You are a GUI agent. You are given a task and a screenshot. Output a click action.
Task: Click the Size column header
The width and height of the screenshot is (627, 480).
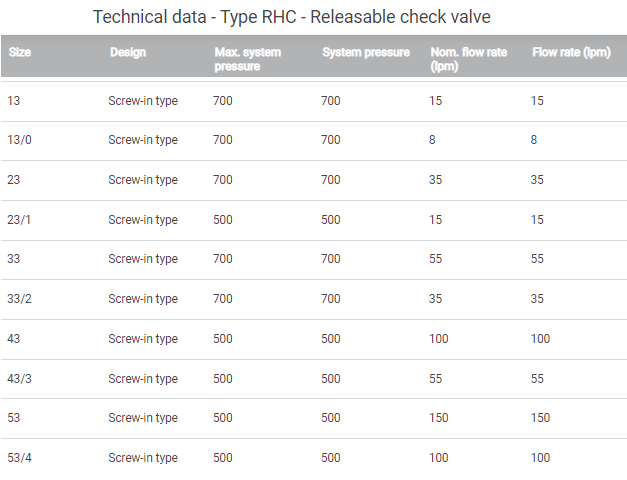click(19, 52)
